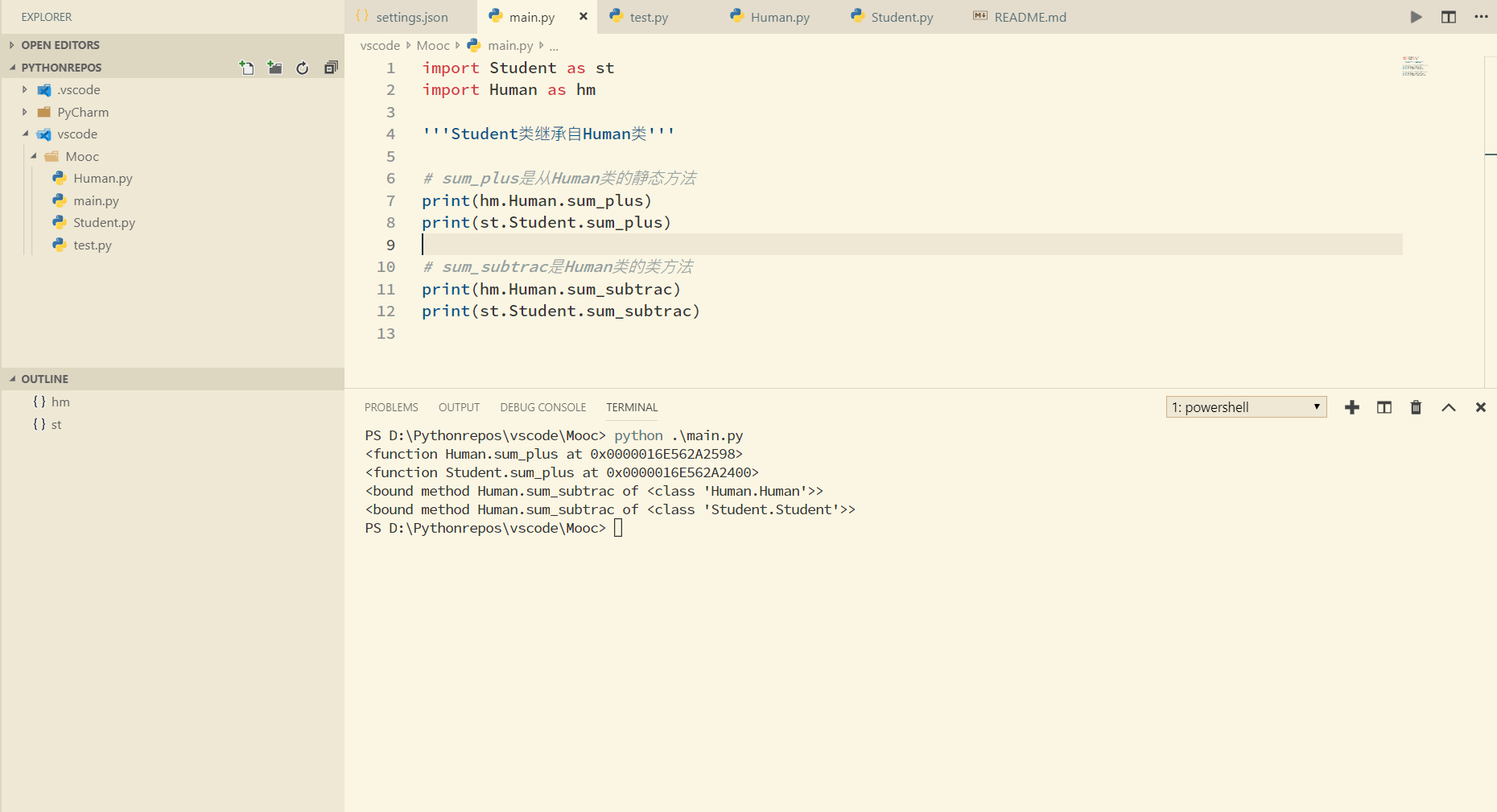Click line number 9 in the gutter

click(390, 245)
